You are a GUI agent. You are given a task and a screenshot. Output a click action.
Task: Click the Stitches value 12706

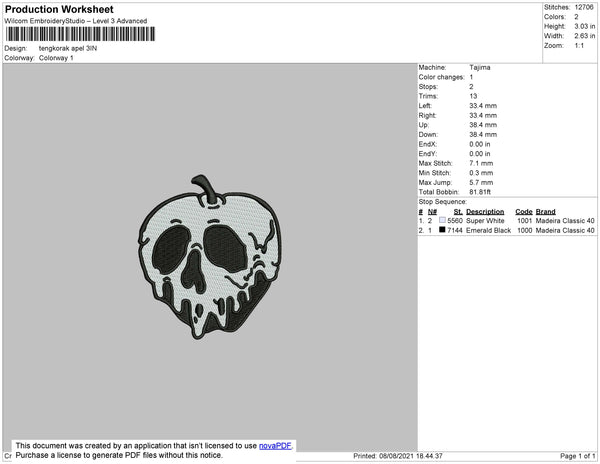click(x=584, y=7)
